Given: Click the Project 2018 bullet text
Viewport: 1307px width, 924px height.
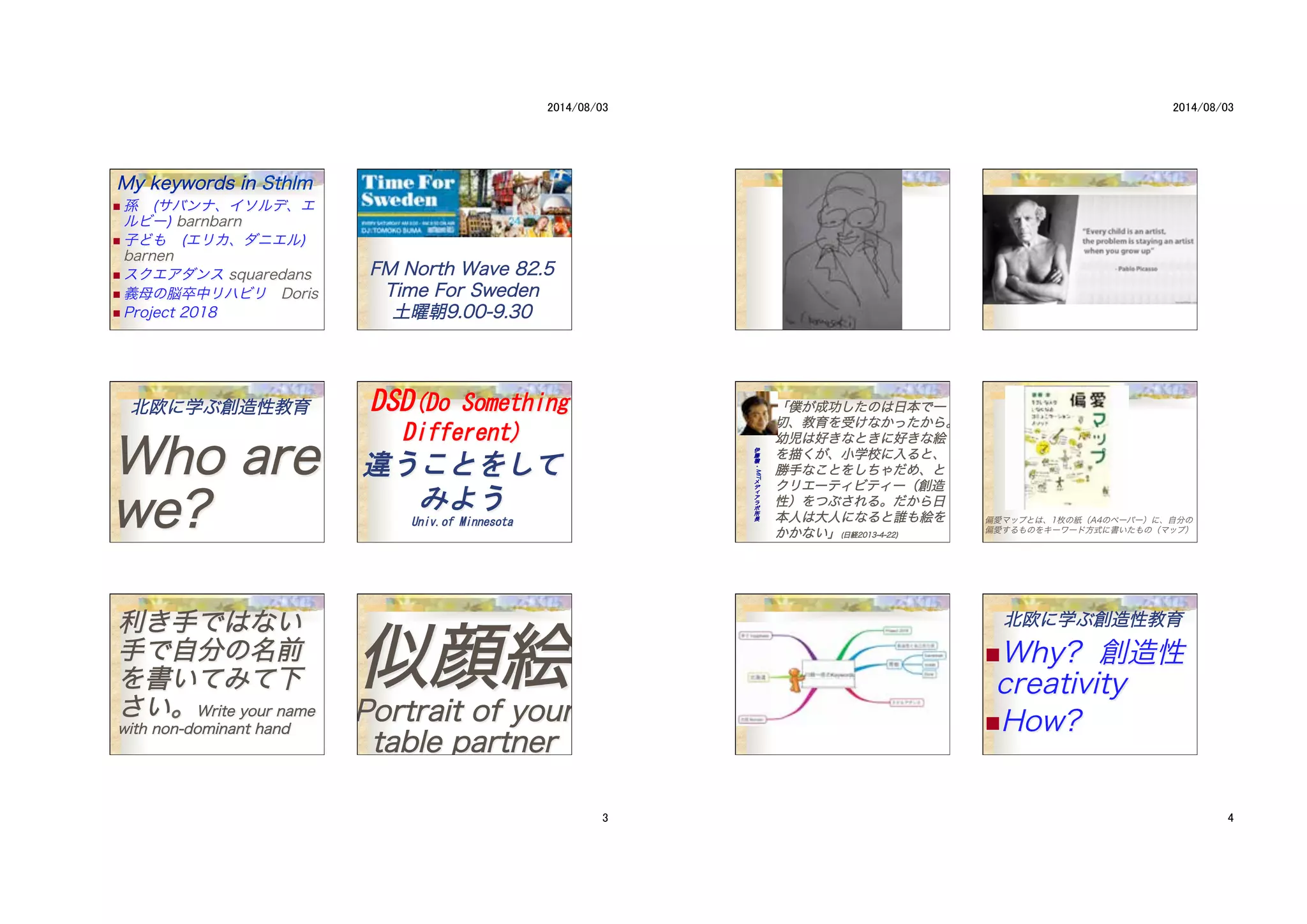Looking at the screenshot, I should click(x=170, y=312).
